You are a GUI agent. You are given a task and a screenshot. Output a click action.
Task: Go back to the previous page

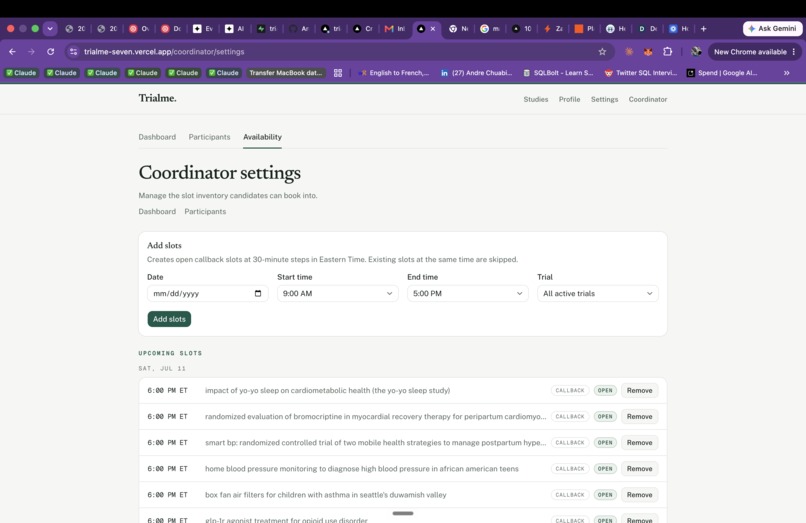pos(12,51)
